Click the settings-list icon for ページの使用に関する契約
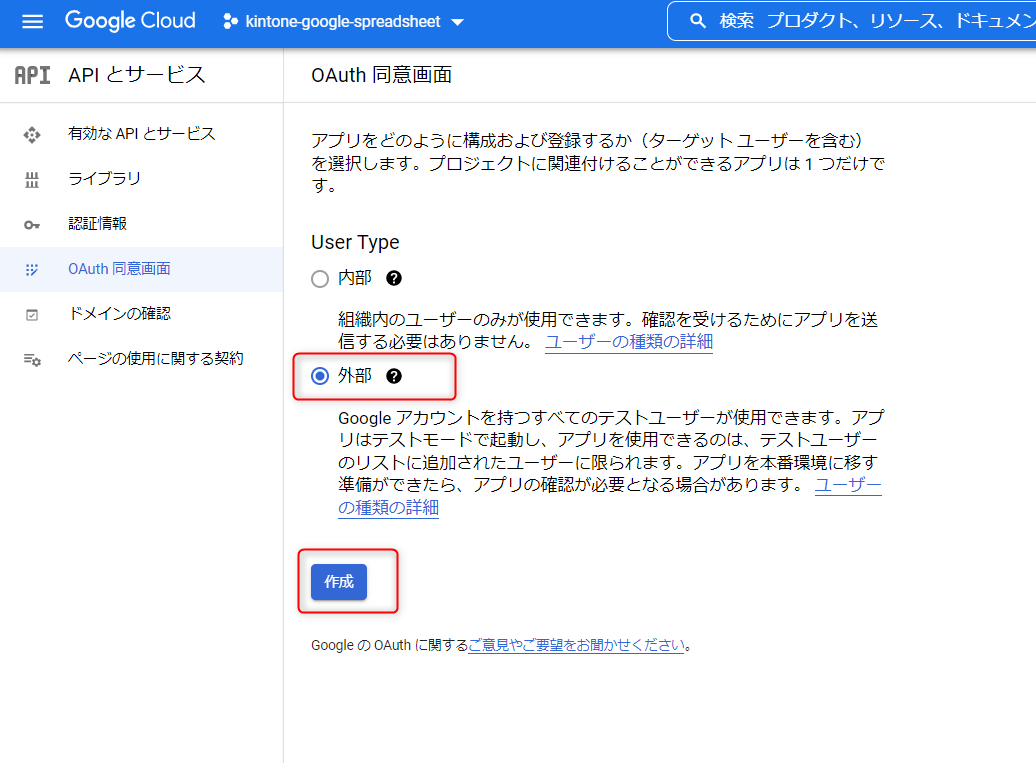The image size is (1036, 763). (32, 359)
